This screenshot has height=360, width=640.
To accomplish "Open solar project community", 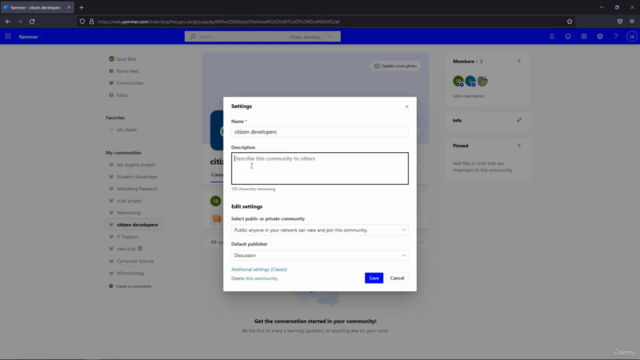I will pyautogui.click(x=129, y=201).
